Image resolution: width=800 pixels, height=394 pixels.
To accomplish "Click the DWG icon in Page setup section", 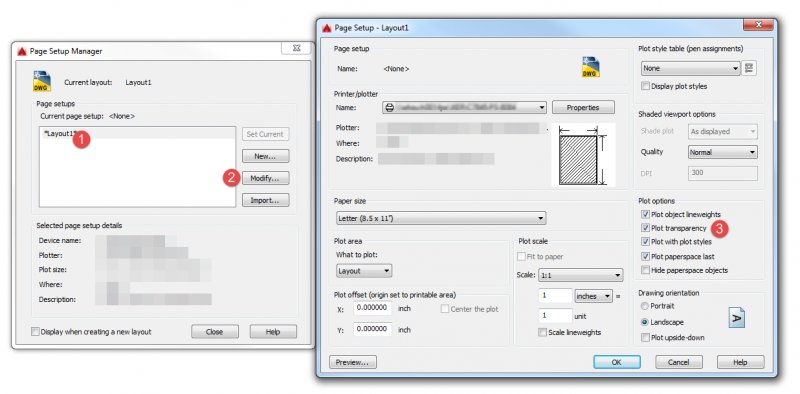I will pyautogui.click(x=590, y=67).
